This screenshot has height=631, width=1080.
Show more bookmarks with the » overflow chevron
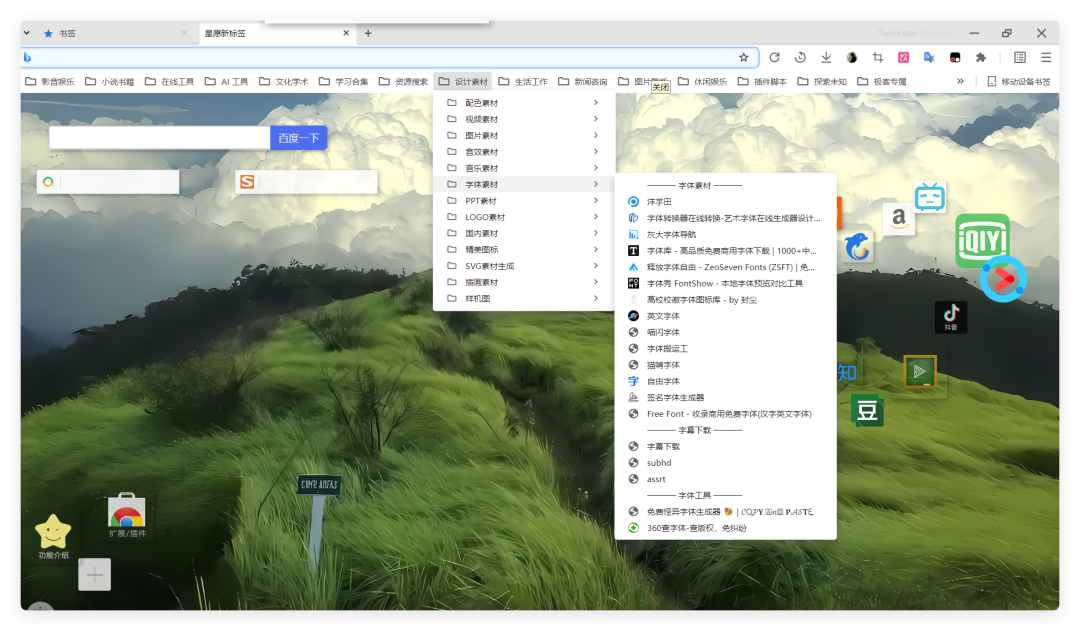tap(960, 81)
